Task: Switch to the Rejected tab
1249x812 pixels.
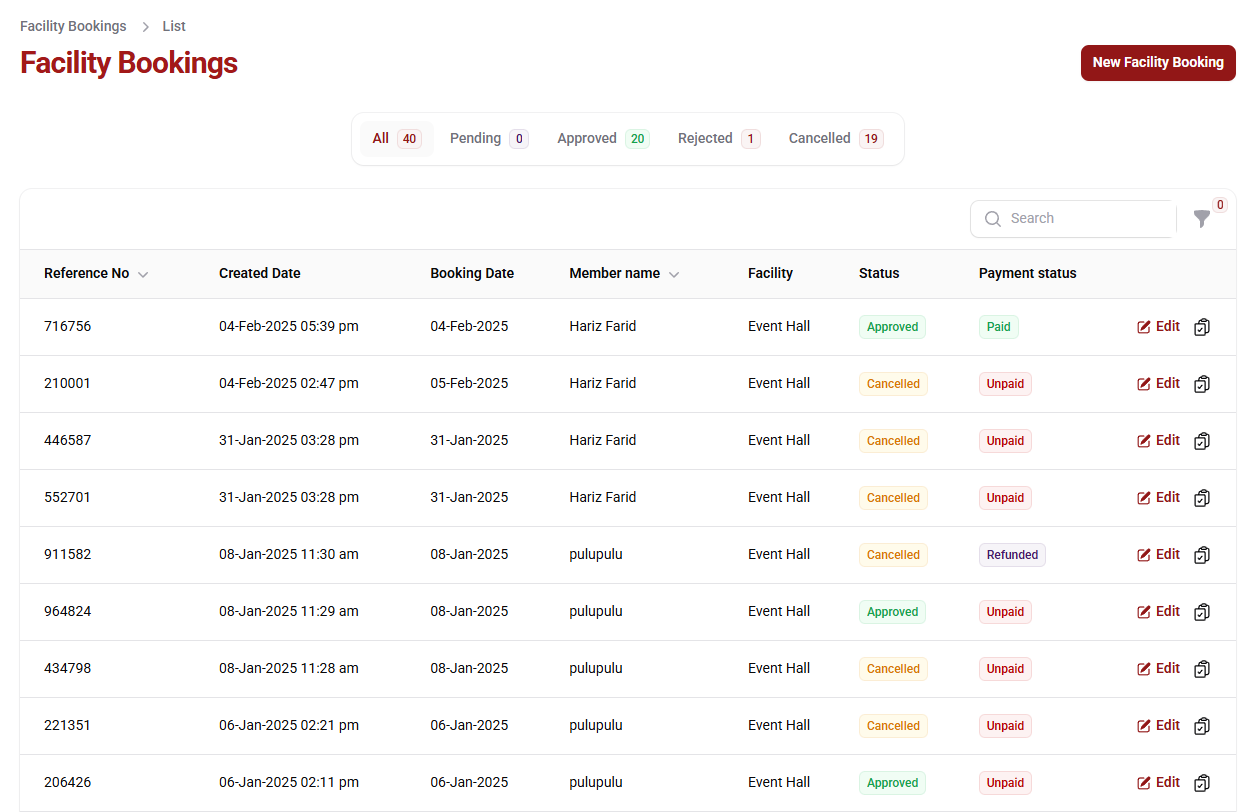Action: click(x=719, y=139)
